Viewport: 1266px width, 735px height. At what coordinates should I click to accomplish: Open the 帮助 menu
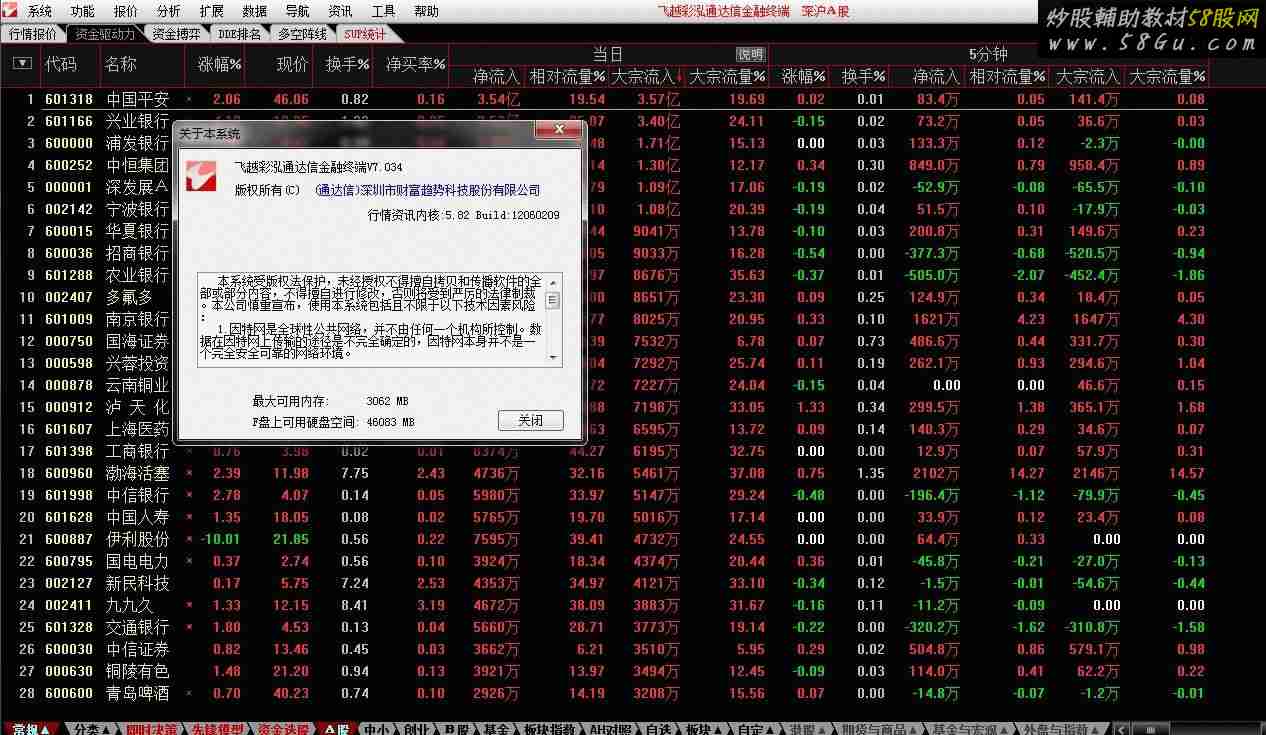pos(426,11)
